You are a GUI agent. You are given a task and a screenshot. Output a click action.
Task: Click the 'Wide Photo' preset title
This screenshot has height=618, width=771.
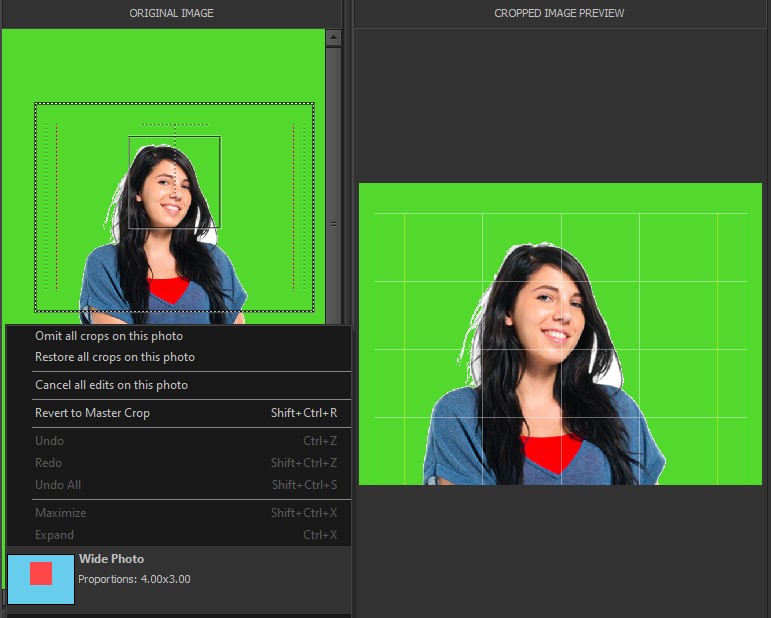tap(111, 559)
